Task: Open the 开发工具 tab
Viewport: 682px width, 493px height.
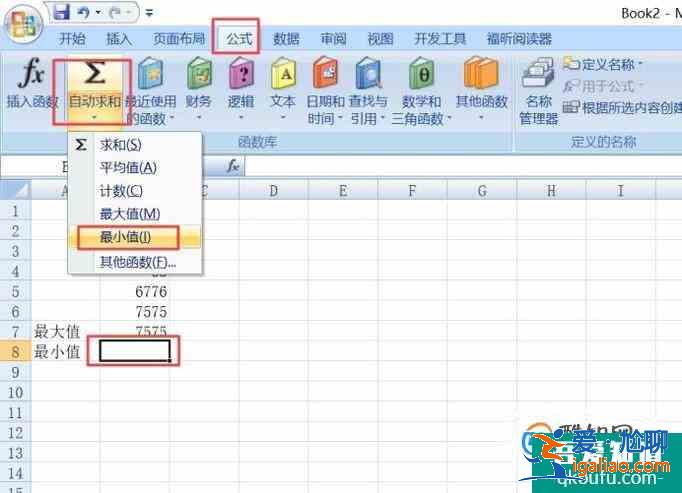Action: point(440,39)
